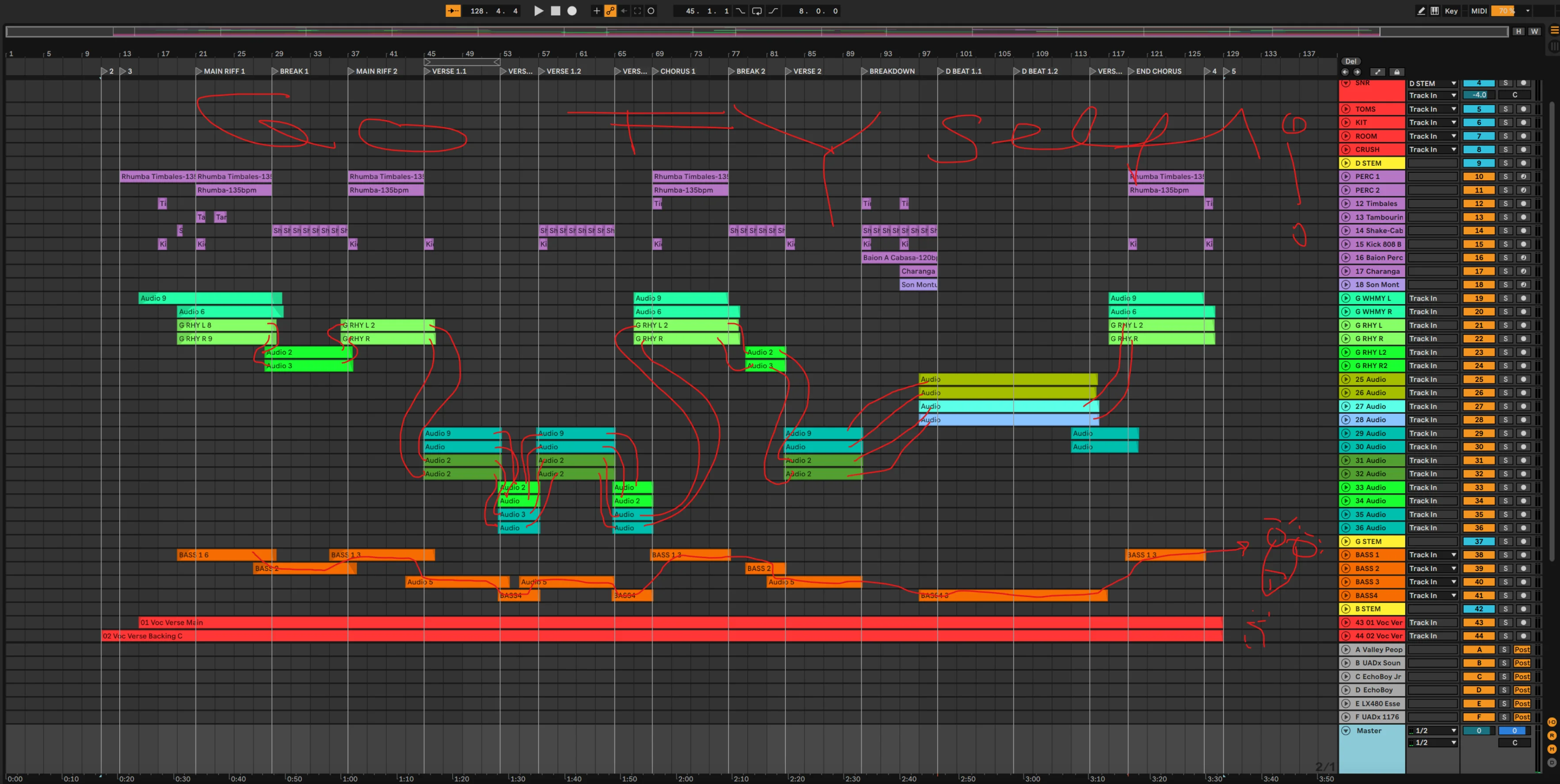The height and width of the screenshot is (784, 1560).
Task: Jump to next locator arrow
Action: pyautogui.click(x=1357, y=72)
